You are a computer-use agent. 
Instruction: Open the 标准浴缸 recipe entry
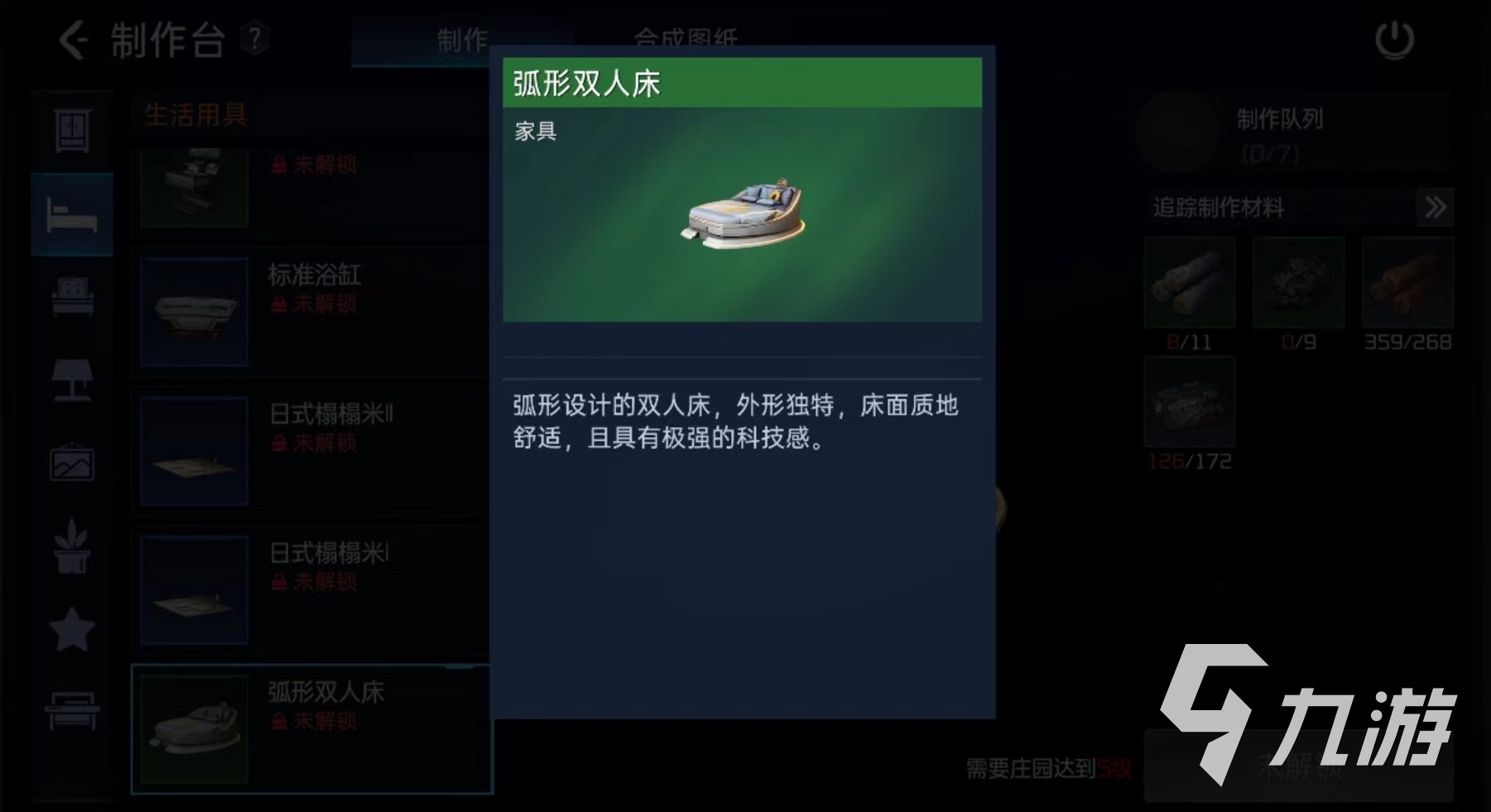click(x=310, y=311)
